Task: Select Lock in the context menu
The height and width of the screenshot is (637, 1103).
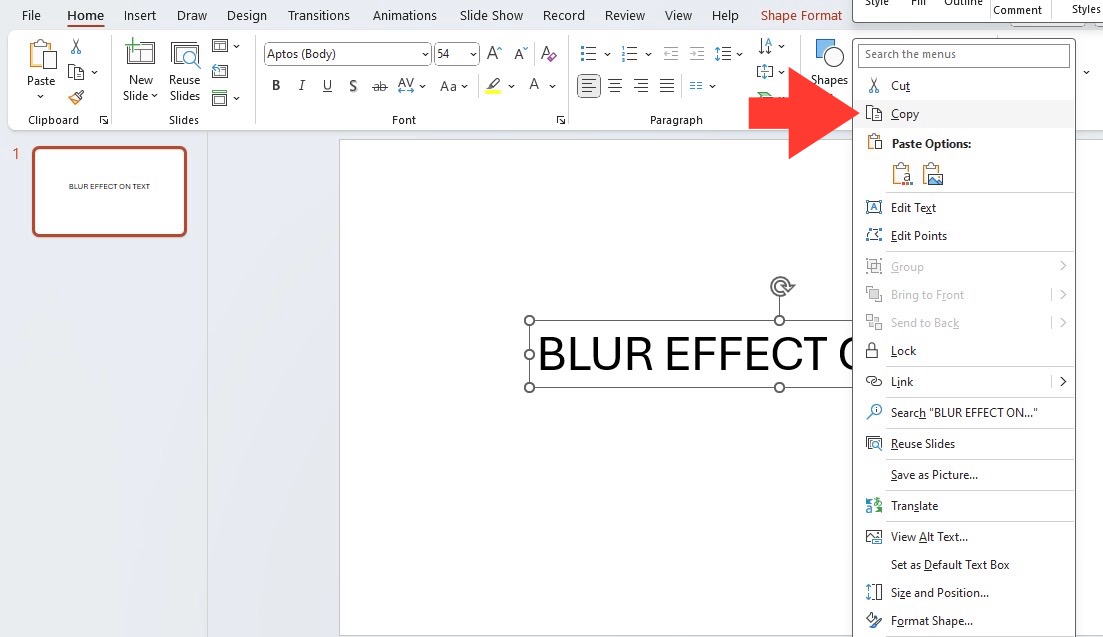Action: click(x=964, y=351)
